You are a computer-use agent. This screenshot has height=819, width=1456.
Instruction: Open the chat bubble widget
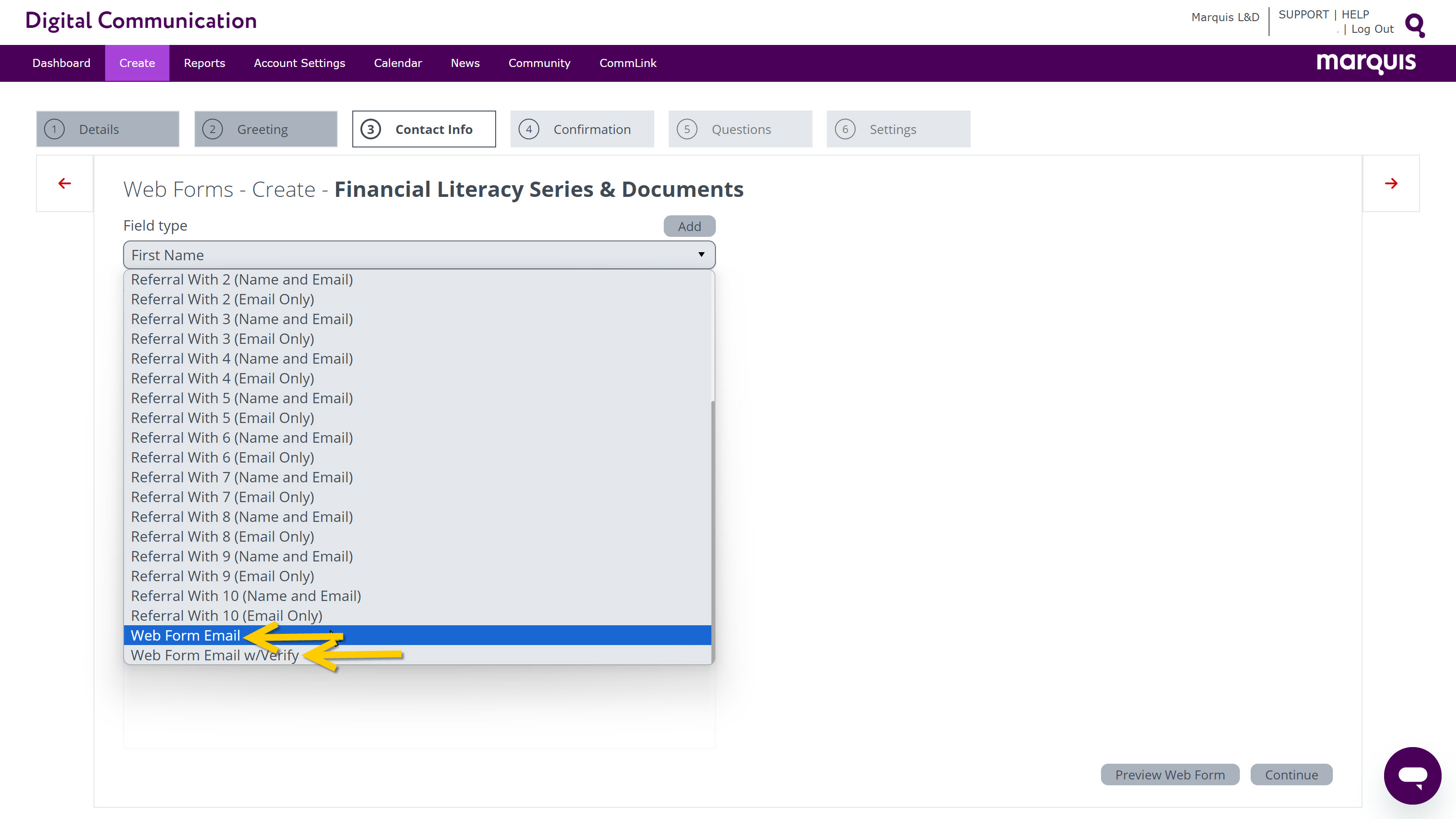click(x=1412, y=775)
